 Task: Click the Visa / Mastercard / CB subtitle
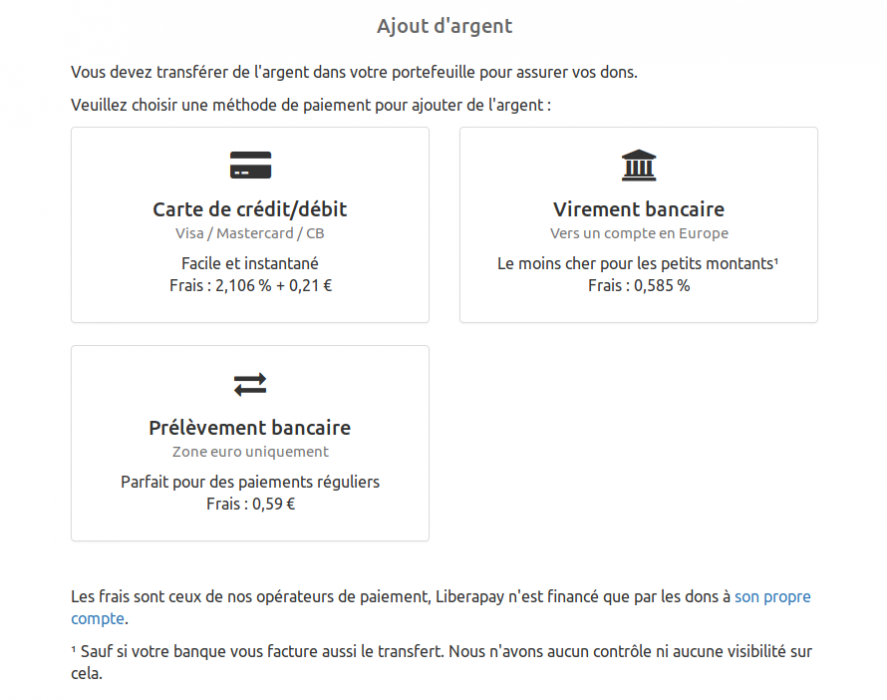coord(249,232)
